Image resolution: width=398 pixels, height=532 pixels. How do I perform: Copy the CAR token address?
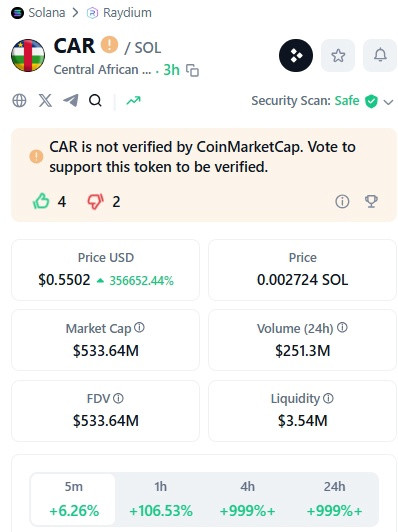192,70
